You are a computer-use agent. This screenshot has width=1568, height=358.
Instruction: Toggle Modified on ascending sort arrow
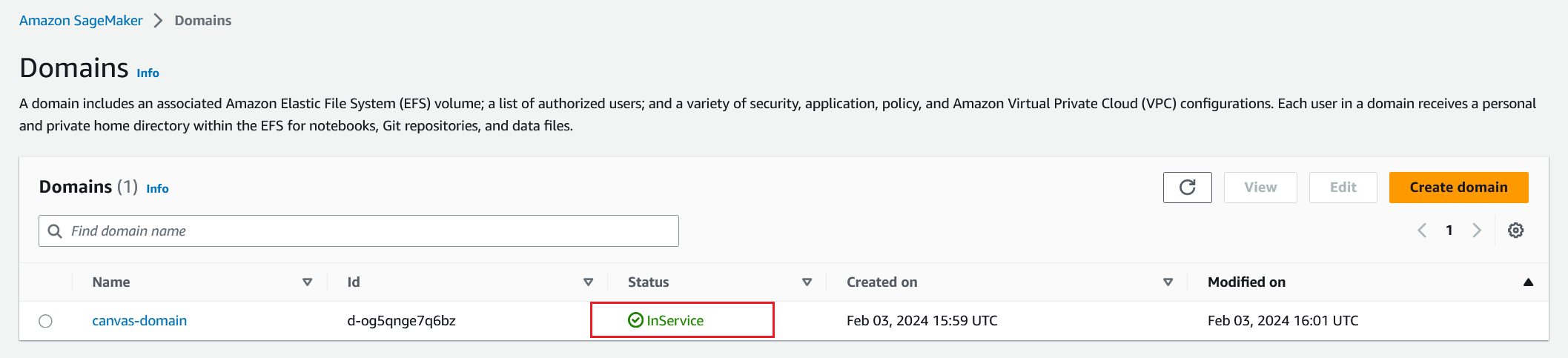tap(1528, 282)
